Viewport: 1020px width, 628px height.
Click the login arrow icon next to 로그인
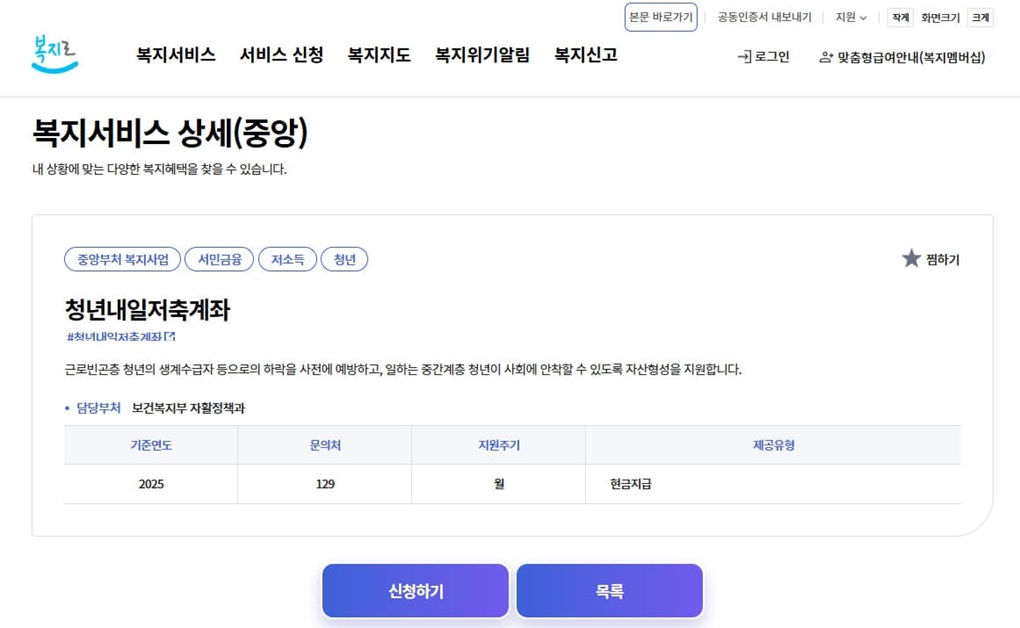pyautogui.click(x=743, y=56)
